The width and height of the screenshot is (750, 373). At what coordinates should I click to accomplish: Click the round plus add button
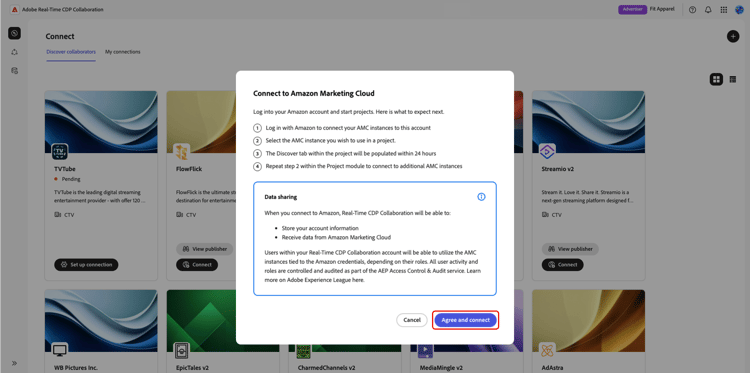pyautogui.click(x=733, y=36)
